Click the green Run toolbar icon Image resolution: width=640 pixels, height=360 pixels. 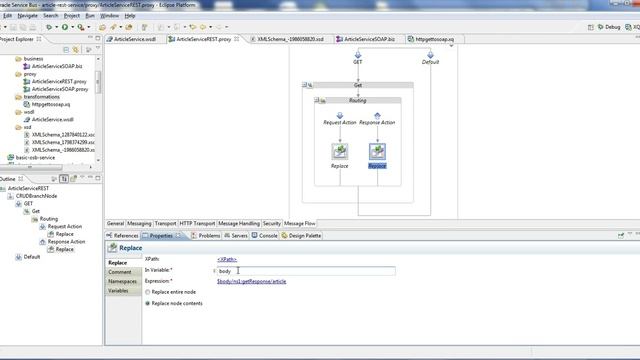tap(65, 27)
